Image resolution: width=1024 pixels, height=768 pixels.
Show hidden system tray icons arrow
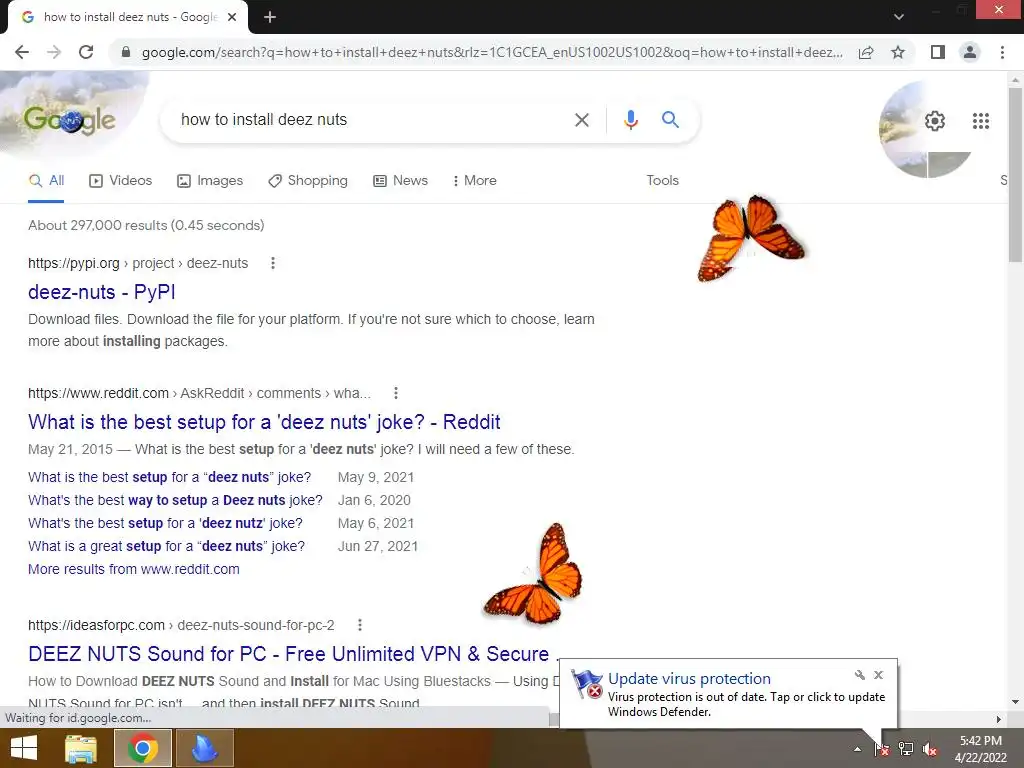click(x=857, y=749)
